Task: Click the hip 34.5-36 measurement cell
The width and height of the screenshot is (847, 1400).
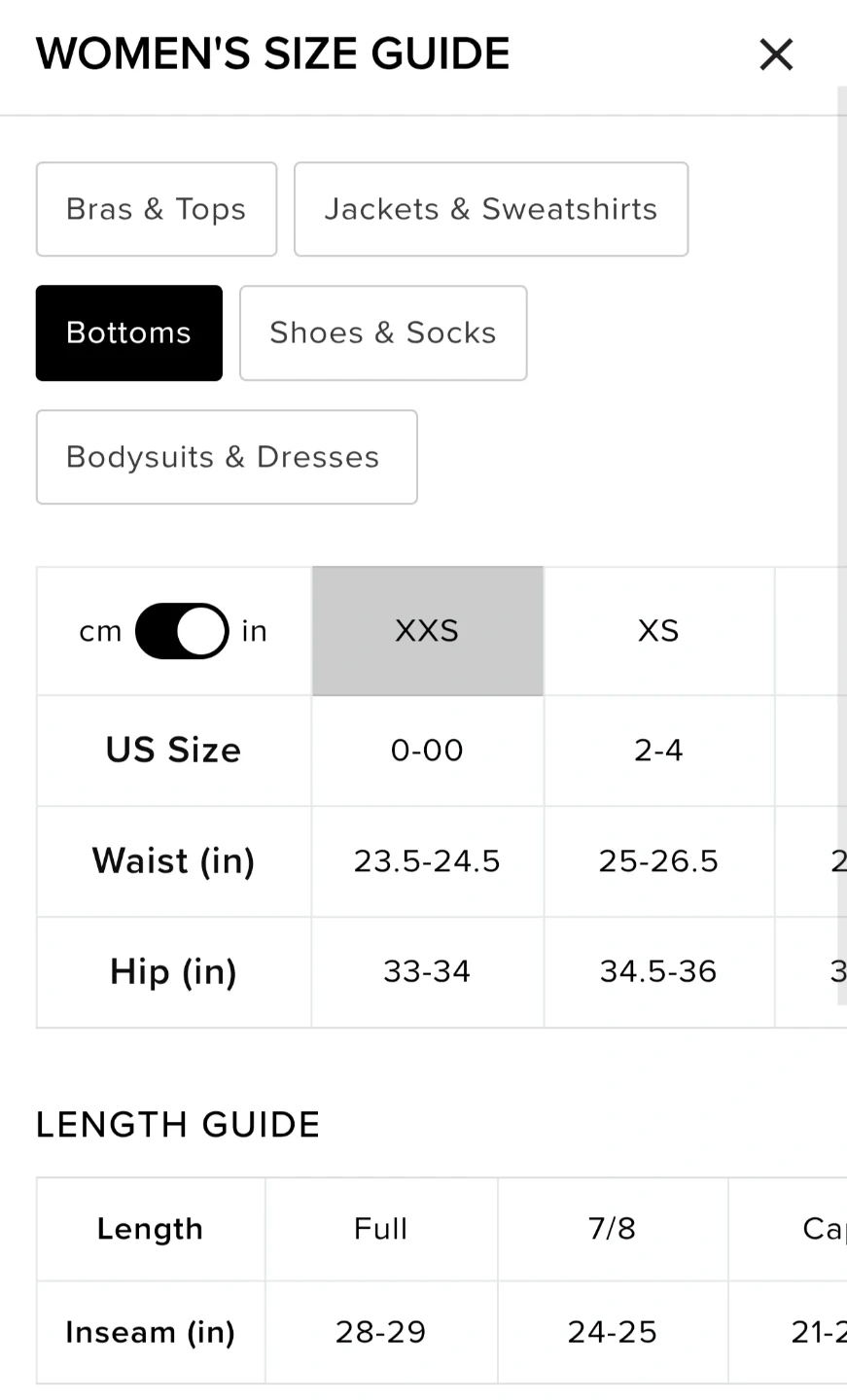Action: (658, 971)
